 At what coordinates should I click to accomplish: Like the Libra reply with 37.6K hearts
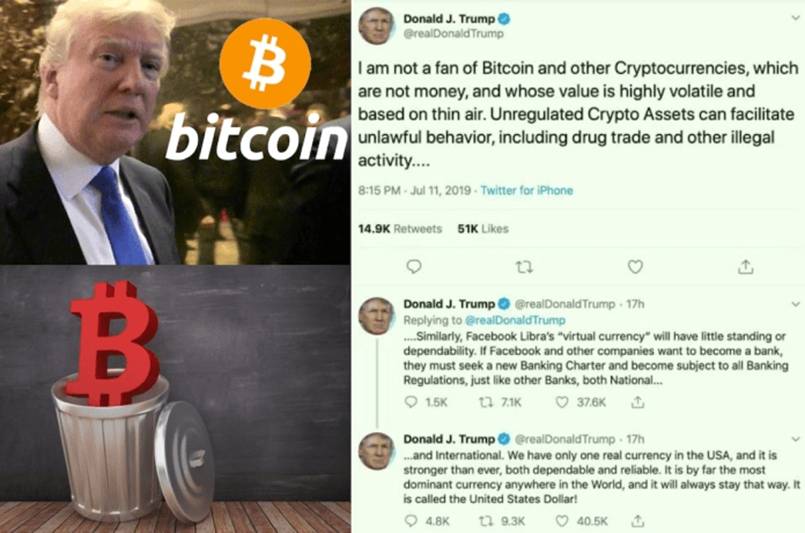tap(562, 402)
